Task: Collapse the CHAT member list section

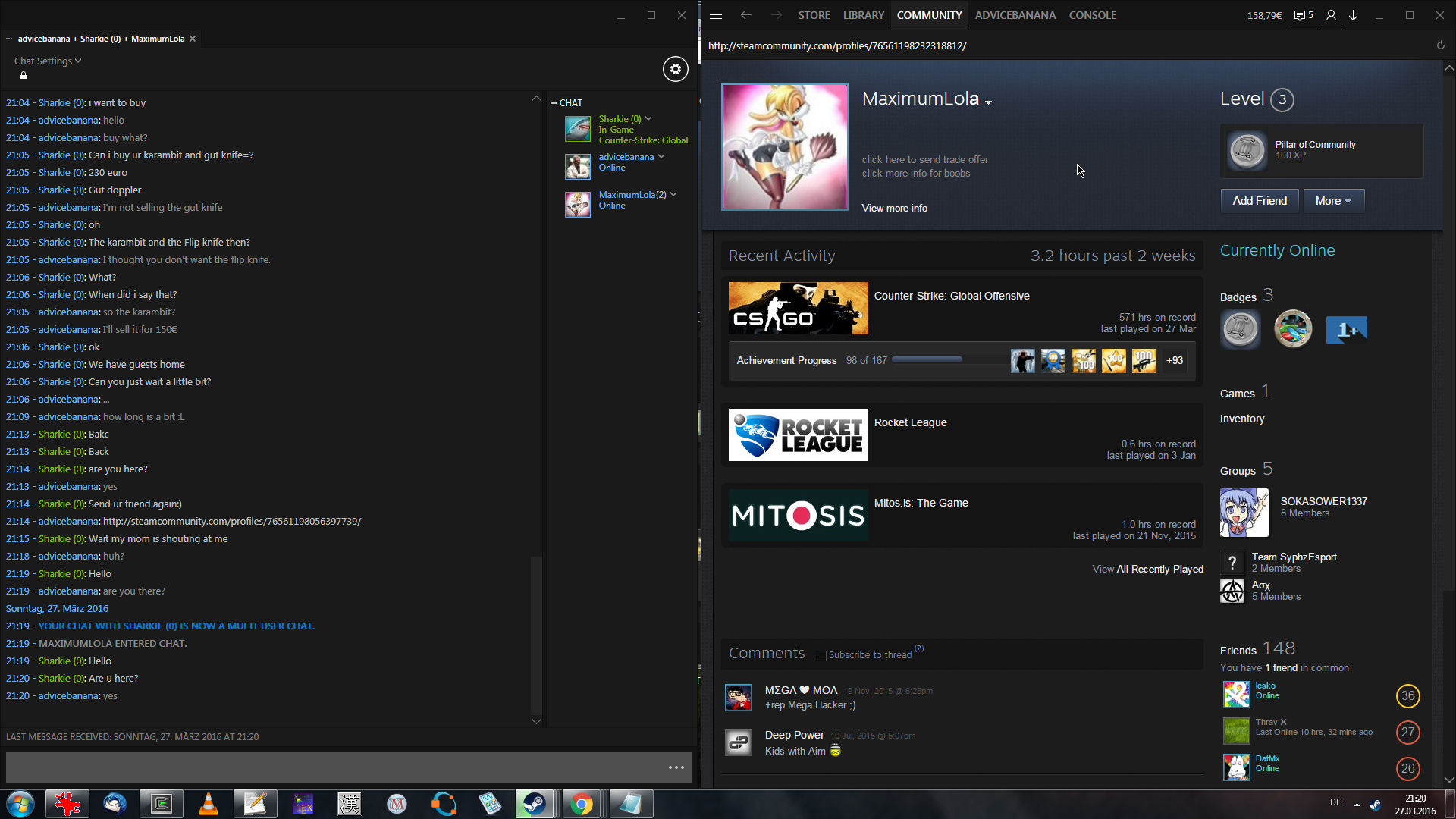Action: [x=554, y=102]
